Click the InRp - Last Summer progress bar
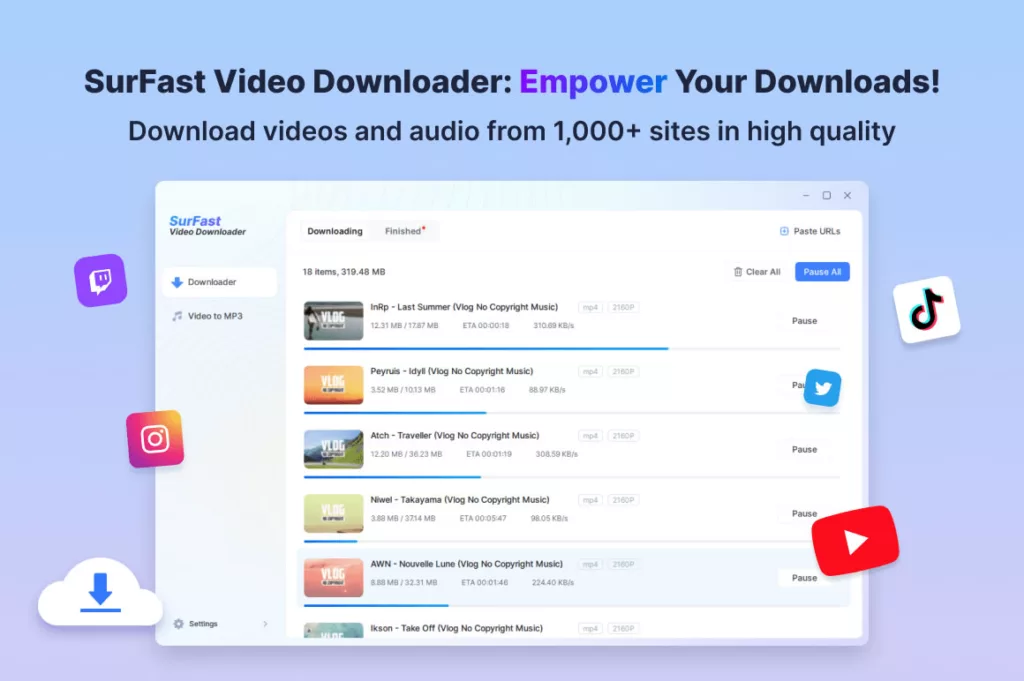This screenshot has width=1024, height=681. coord(571,349)
